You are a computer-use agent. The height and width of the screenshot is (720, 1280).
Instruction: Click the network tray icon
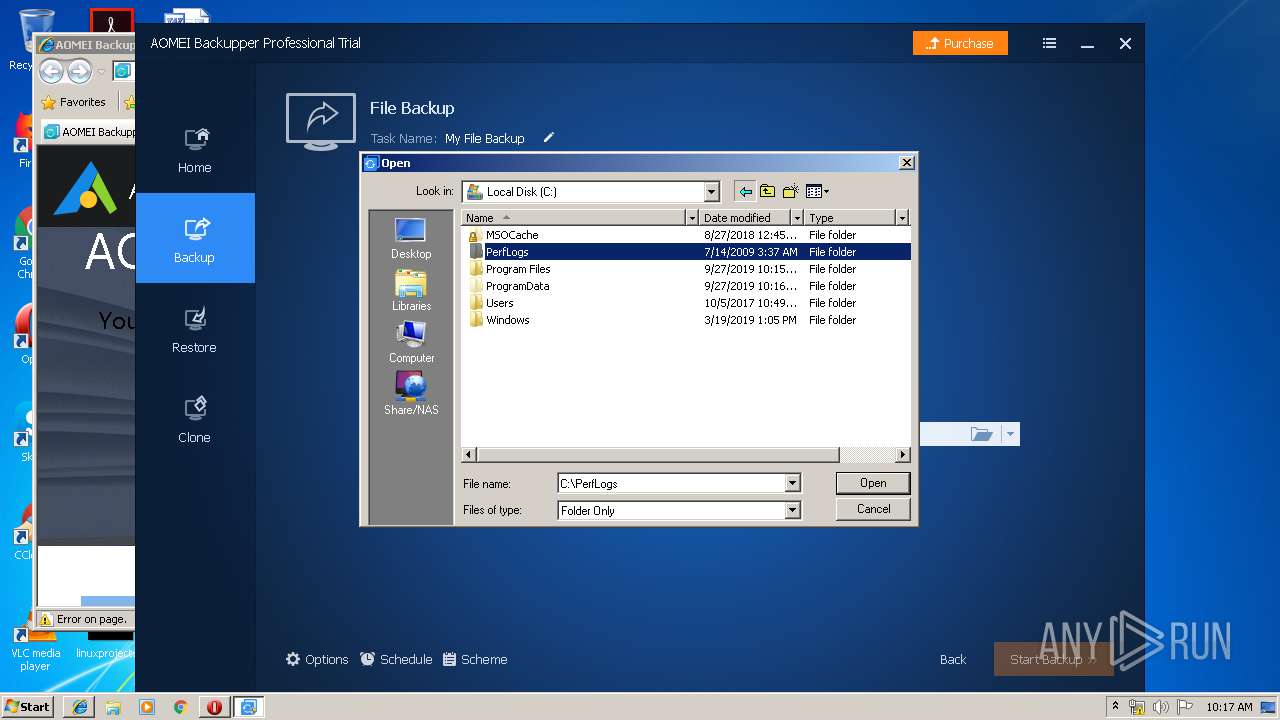coord(1137,707)
